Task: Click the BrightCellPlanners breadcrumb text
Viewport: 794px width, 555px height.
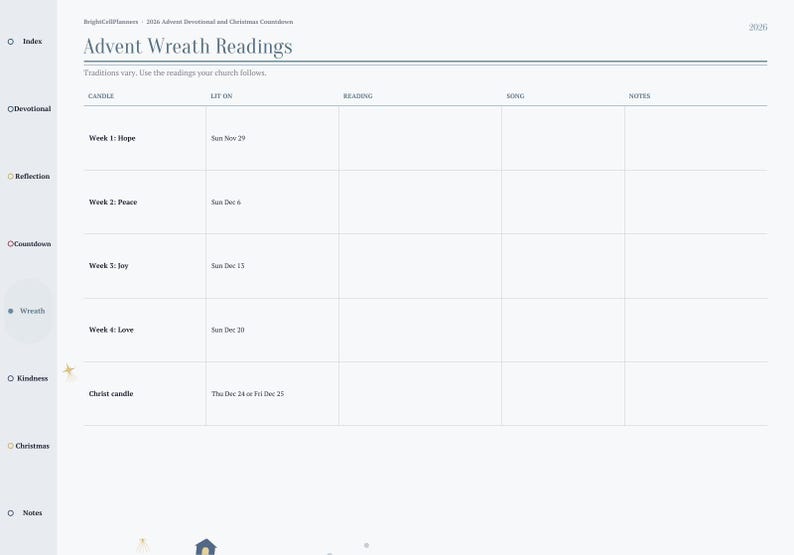Action: [111, 22]
